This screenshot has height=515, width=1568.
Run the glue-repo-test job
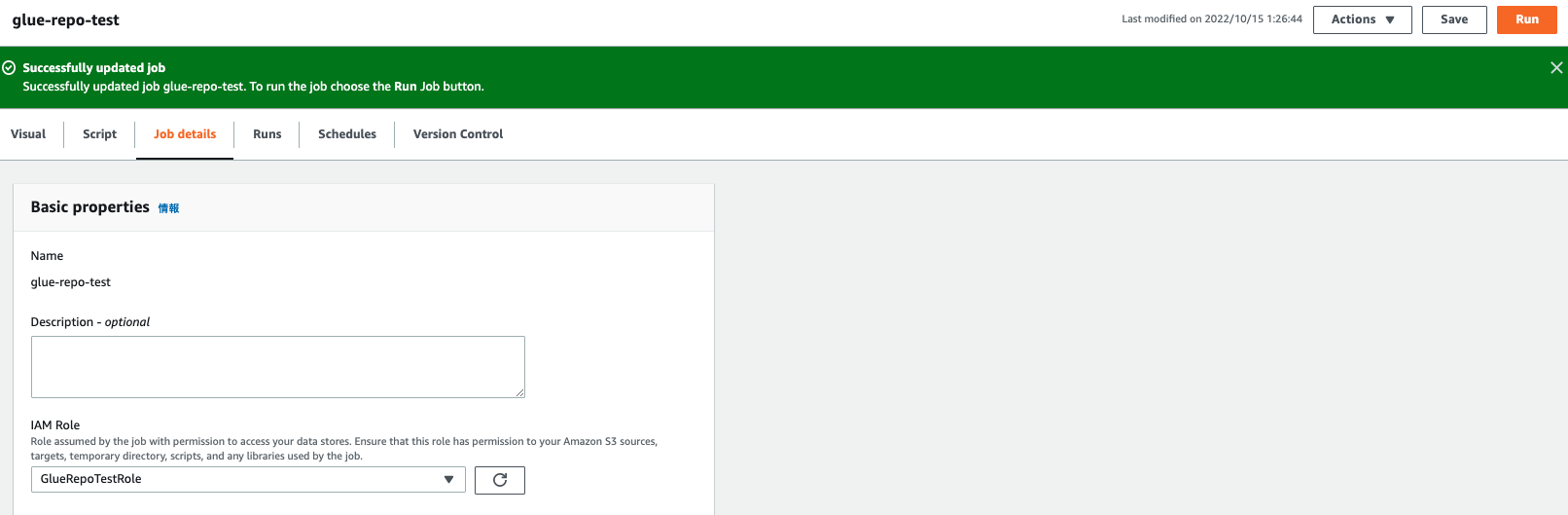pyautogui.click(x=1527, y=19)
